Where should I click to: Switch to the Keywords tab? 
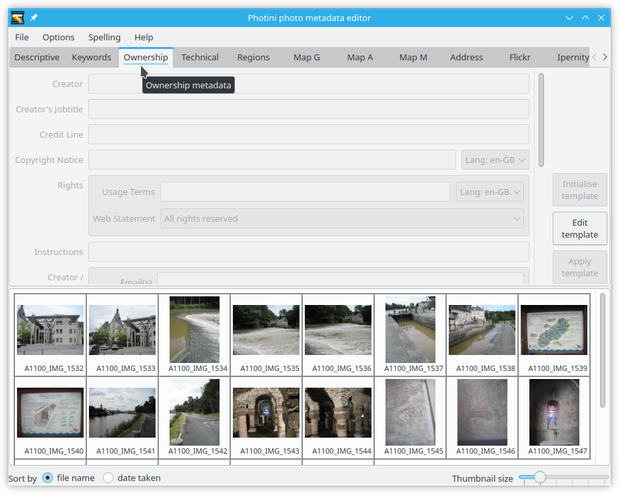[91, 57]
